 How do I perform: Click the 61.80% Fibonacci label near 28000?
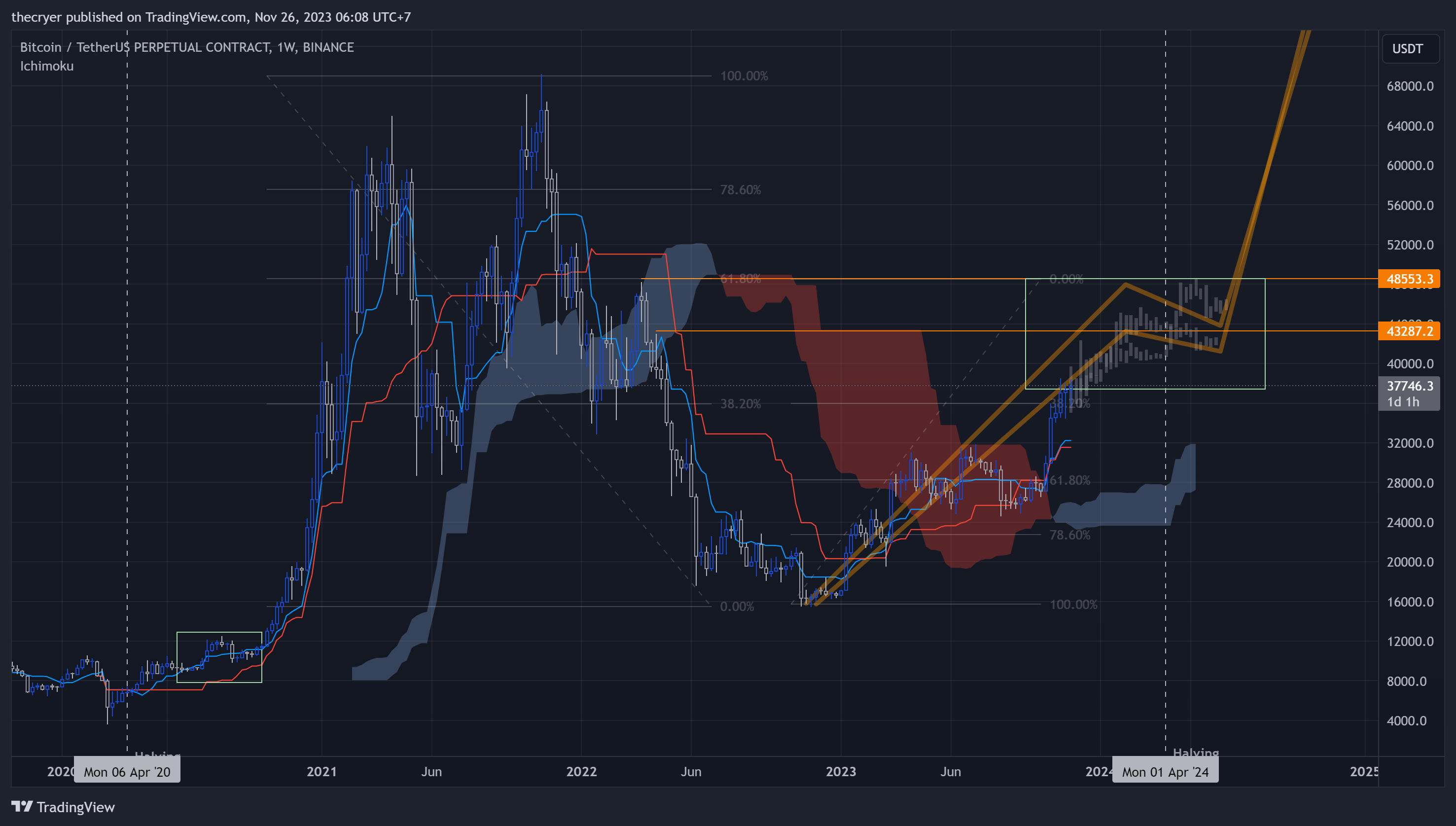pyautogui.click(x=1070, y=480)
